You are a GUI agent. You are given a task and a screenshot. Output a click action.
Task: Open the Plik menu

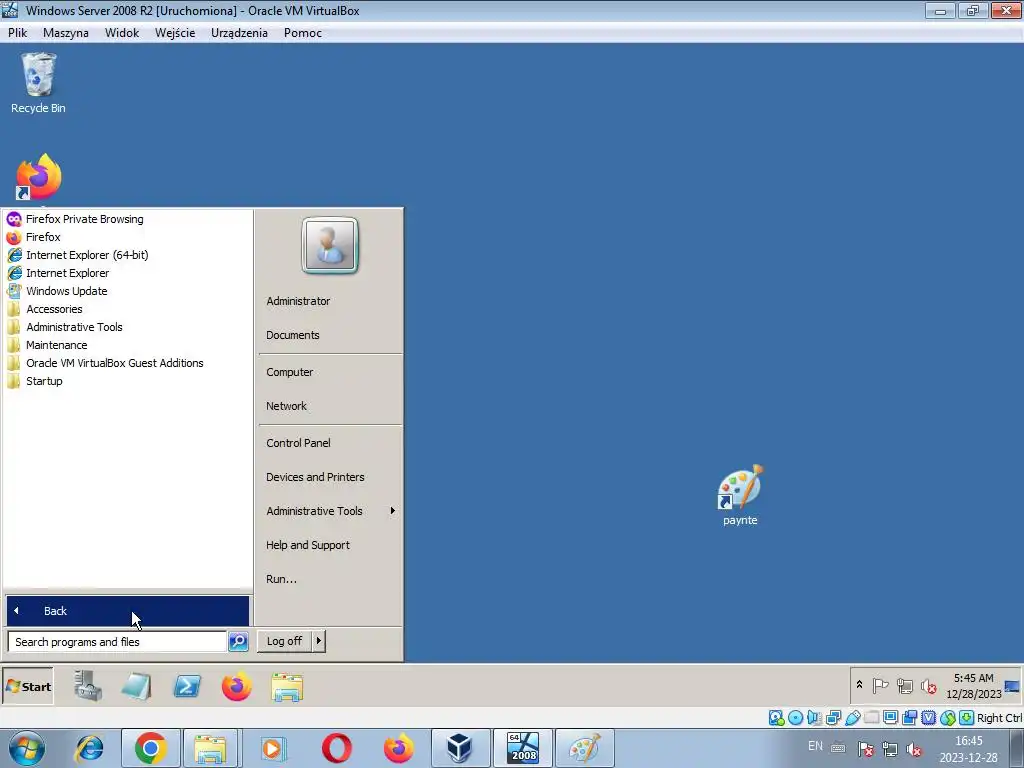[18, 33]
